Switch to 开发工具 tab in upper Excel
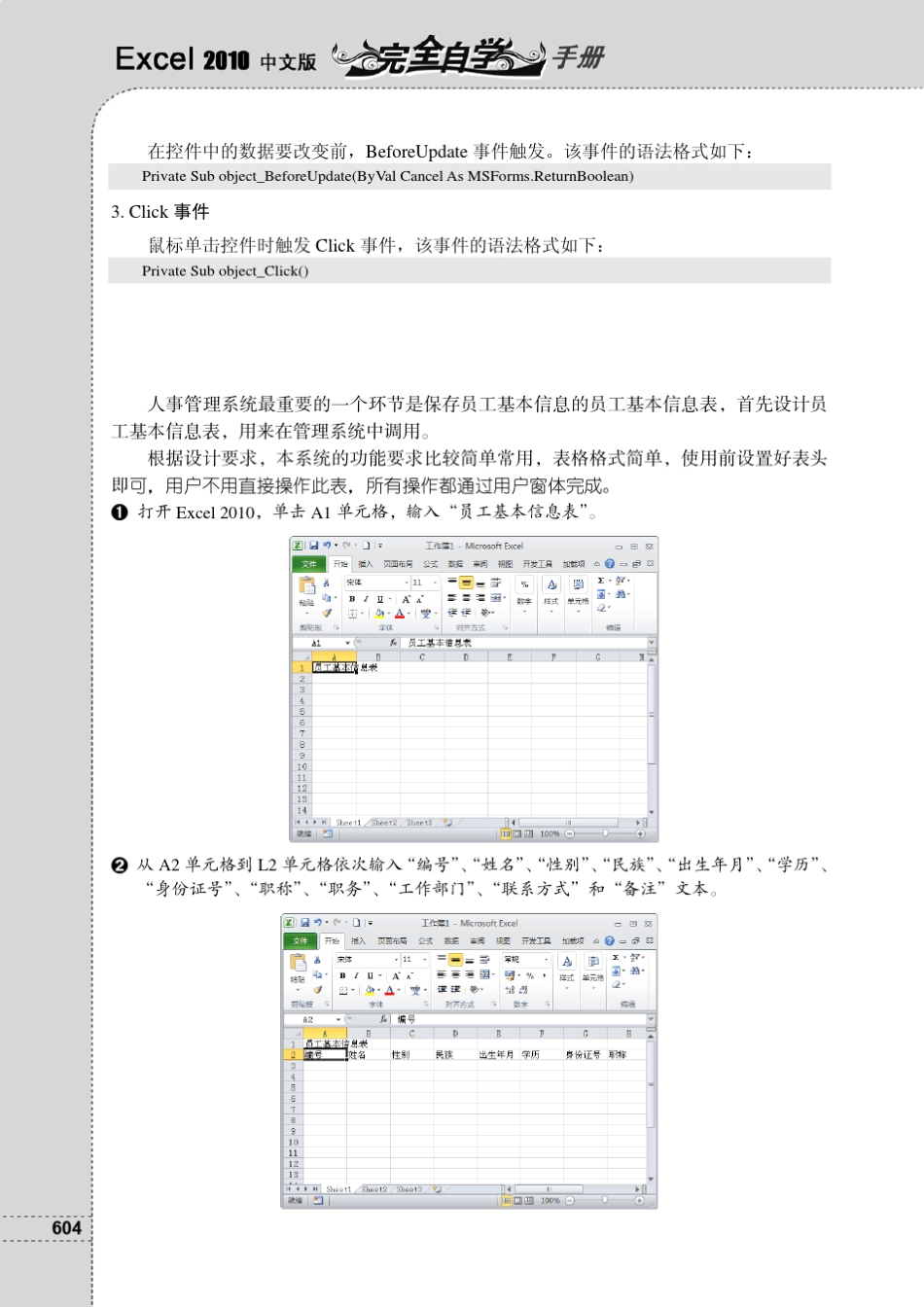The height and width of the screenshot is (1307, 924). (538, 564)
